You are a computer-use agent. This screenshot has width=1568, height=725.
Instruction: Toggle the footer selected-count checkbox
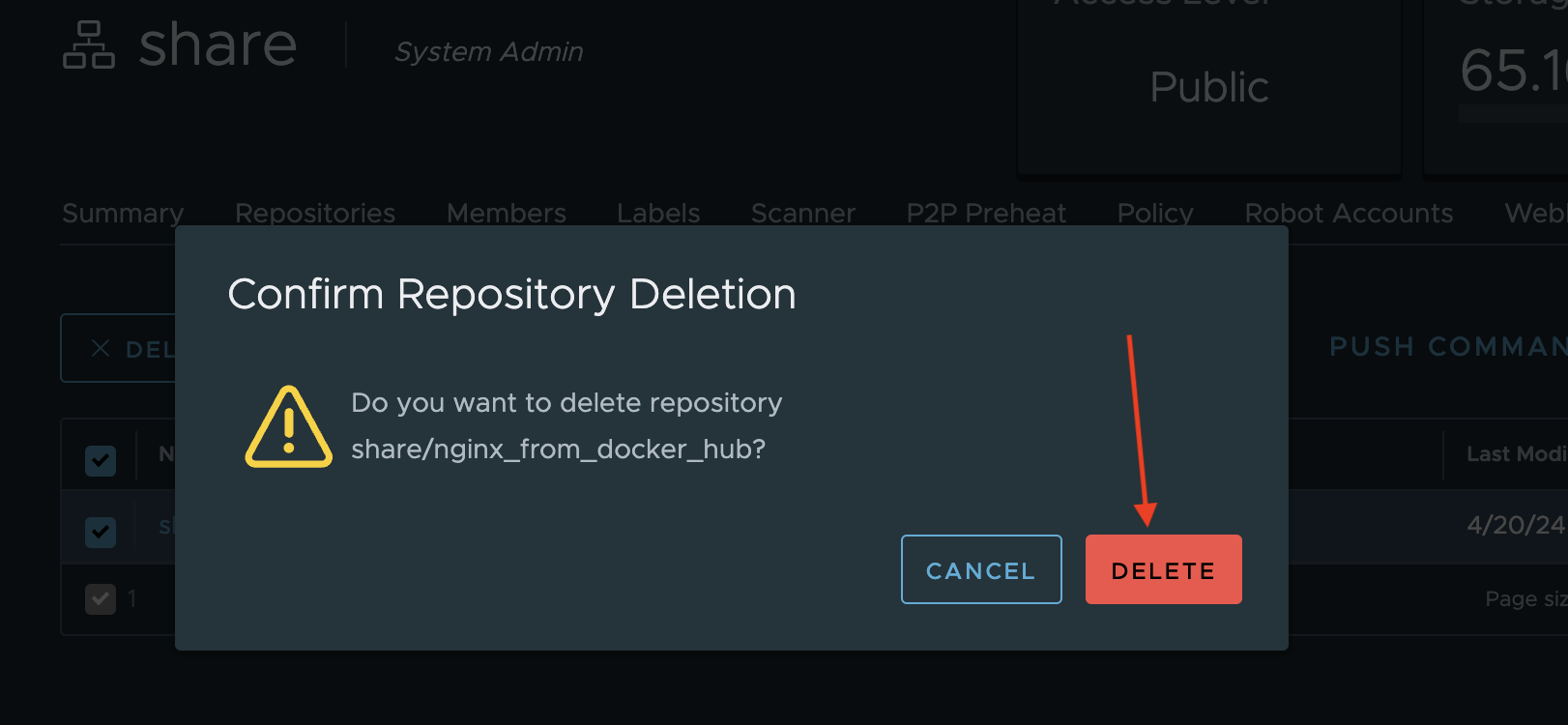coord(101,598)
